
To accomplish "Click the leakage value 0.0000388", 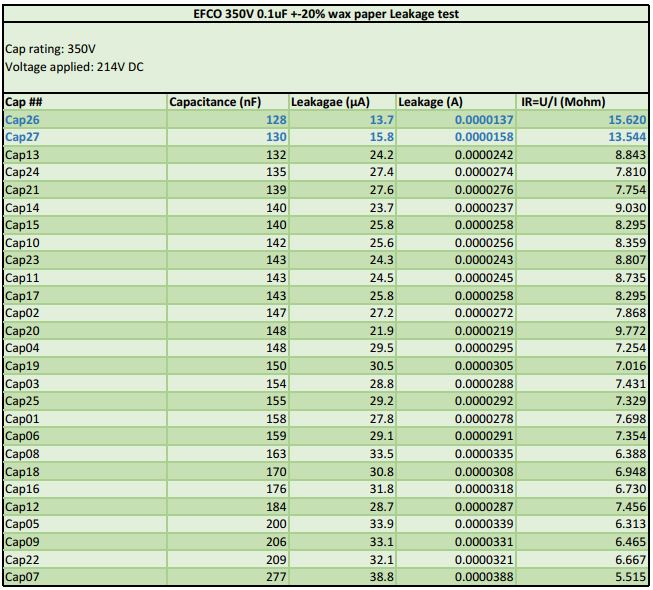I will tap(484, 577).
